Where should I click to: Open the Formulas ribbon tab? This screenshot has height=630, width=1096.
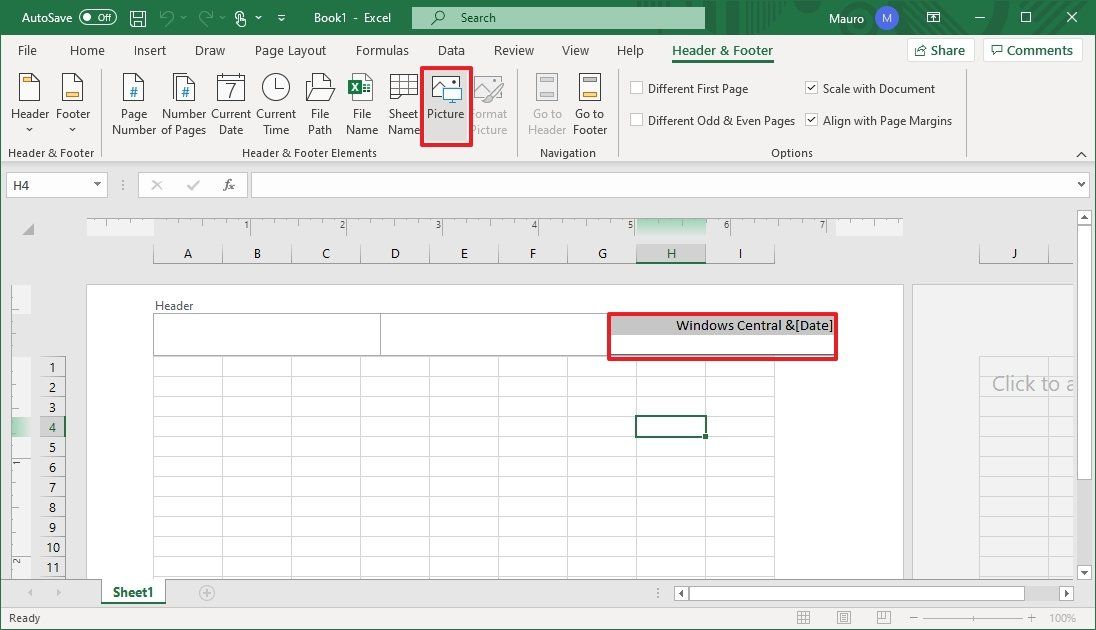(382, 50)
